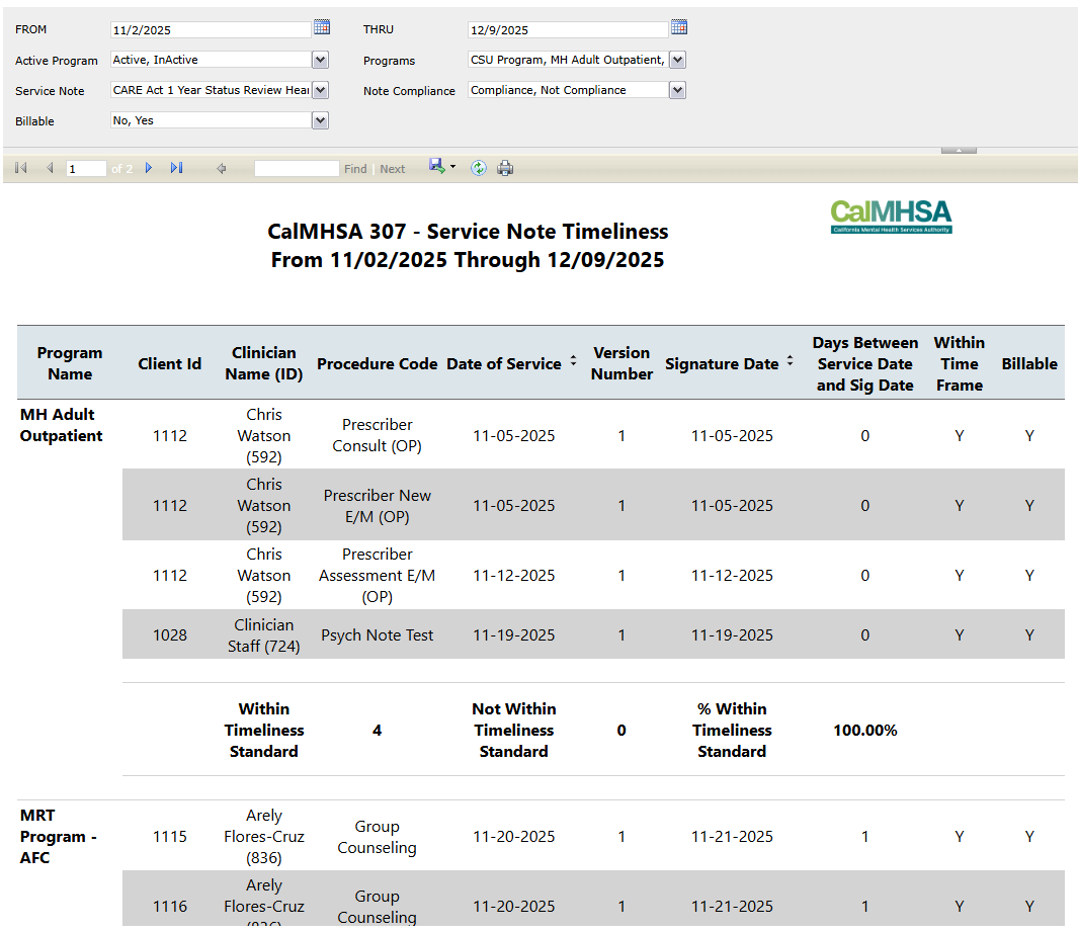
Task: Print the report using the printer icon
Action: 505,168
